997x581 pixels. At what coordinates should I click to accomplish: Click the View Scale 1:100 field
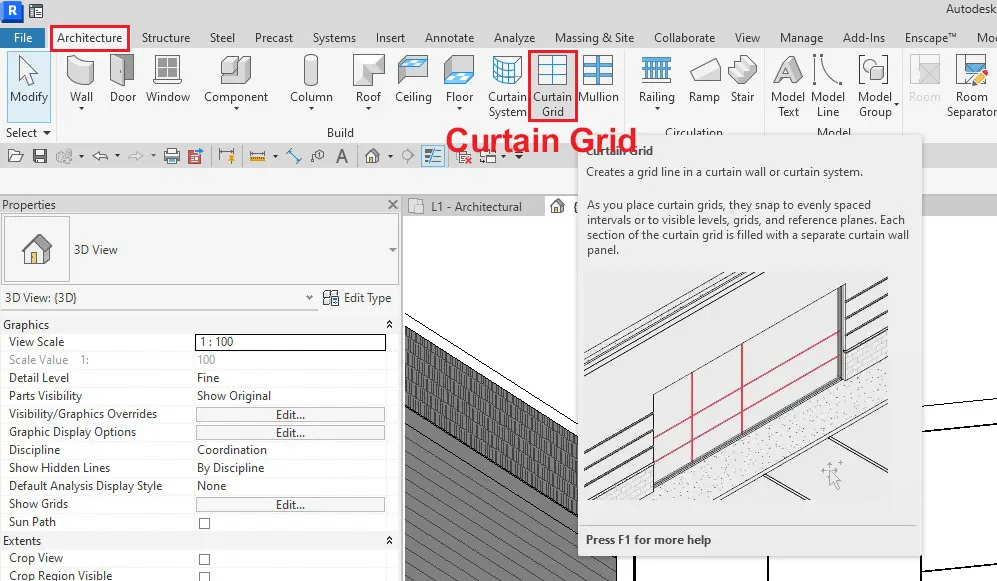[x=290, y=342]
